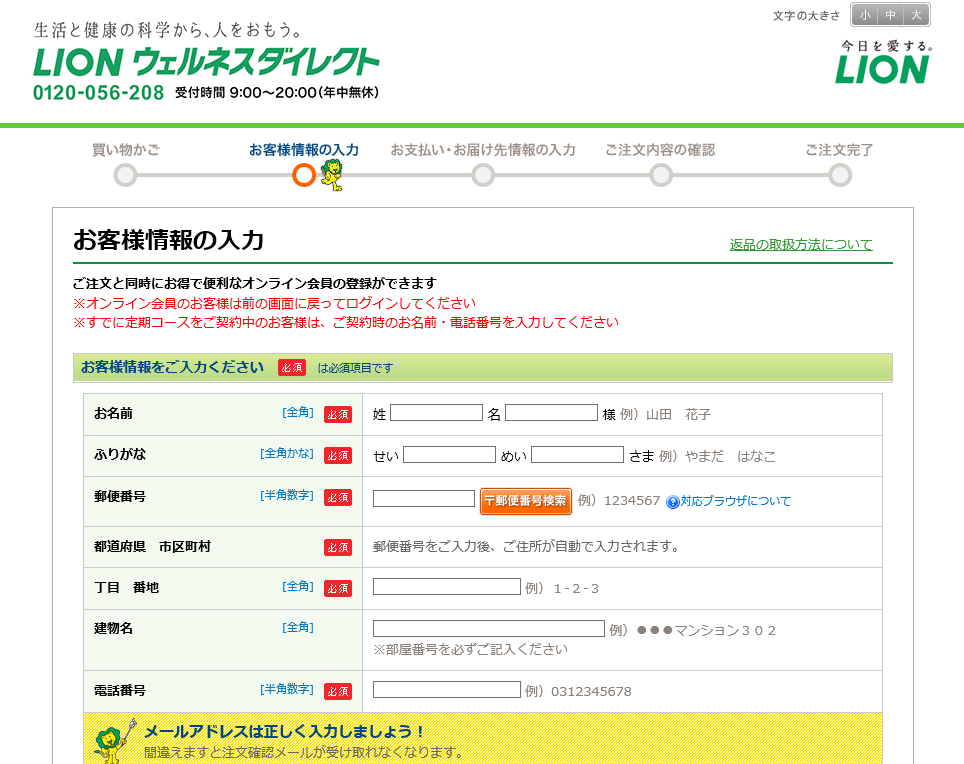964x764 pixels.
Task: Click the green LION corporate logo
Action: click(x=882, y=69)
